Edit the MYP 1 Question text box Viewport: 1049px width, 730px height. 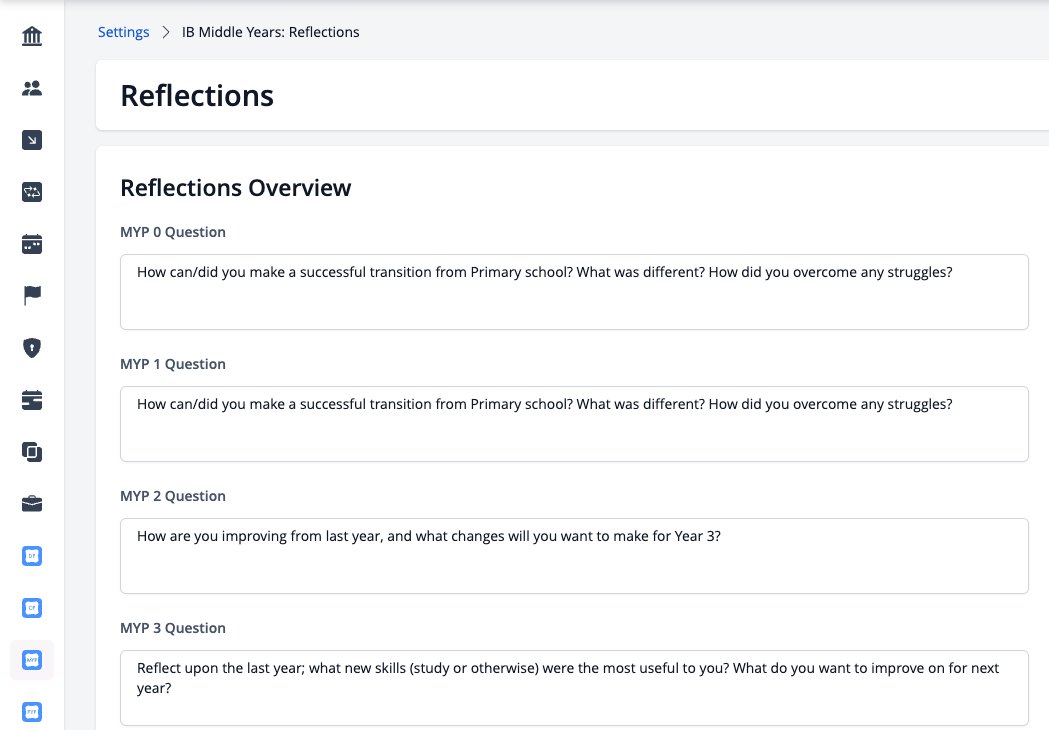click(574, 424)
